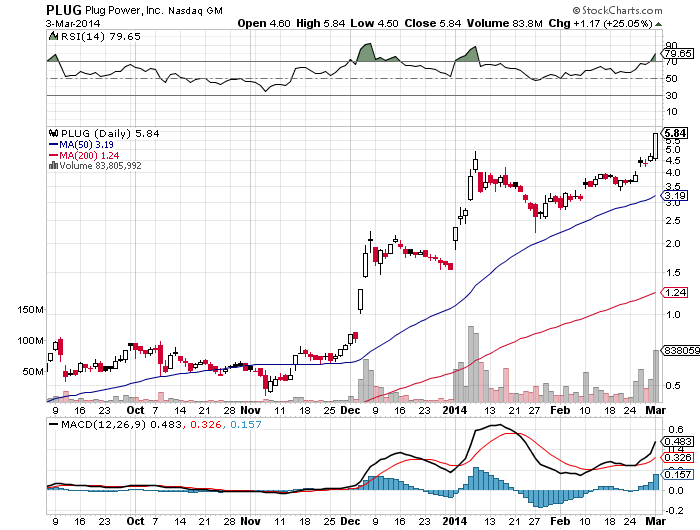Click the Nasdaq GM exchange label
700x530 pixels.
[x=195, y=11]
